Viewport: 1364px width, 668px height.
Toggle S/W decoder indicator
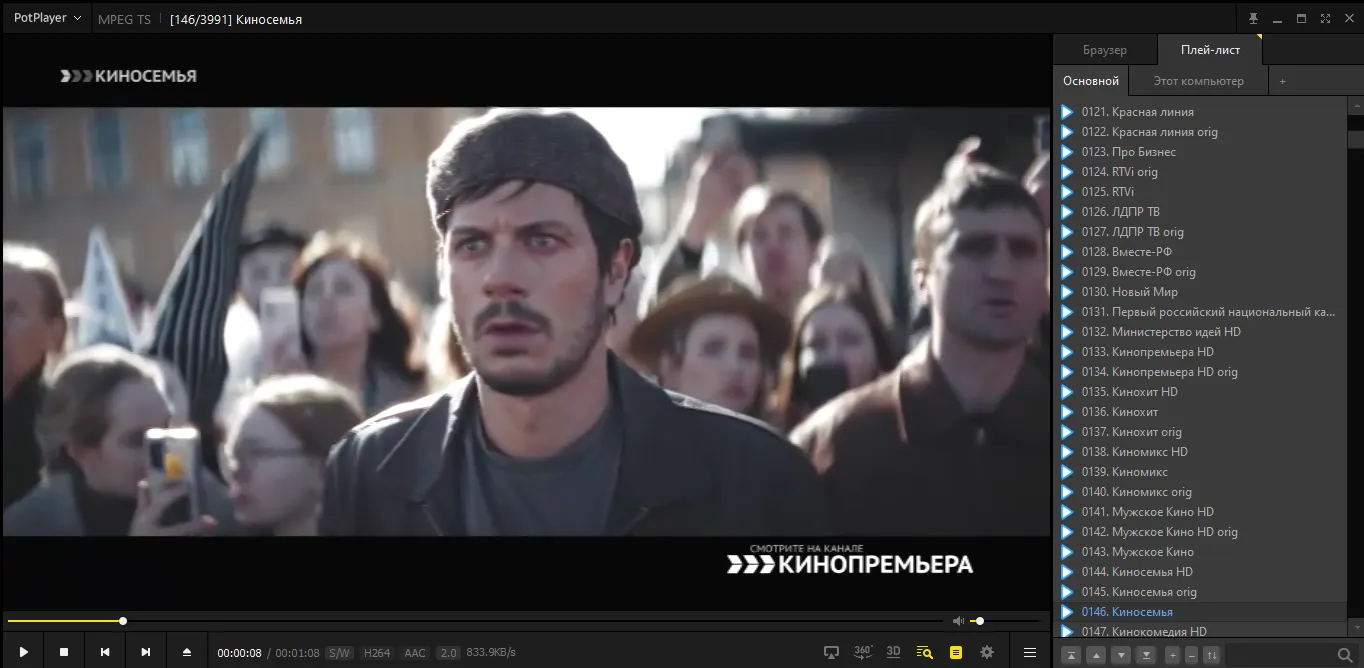tap(340, 653)
